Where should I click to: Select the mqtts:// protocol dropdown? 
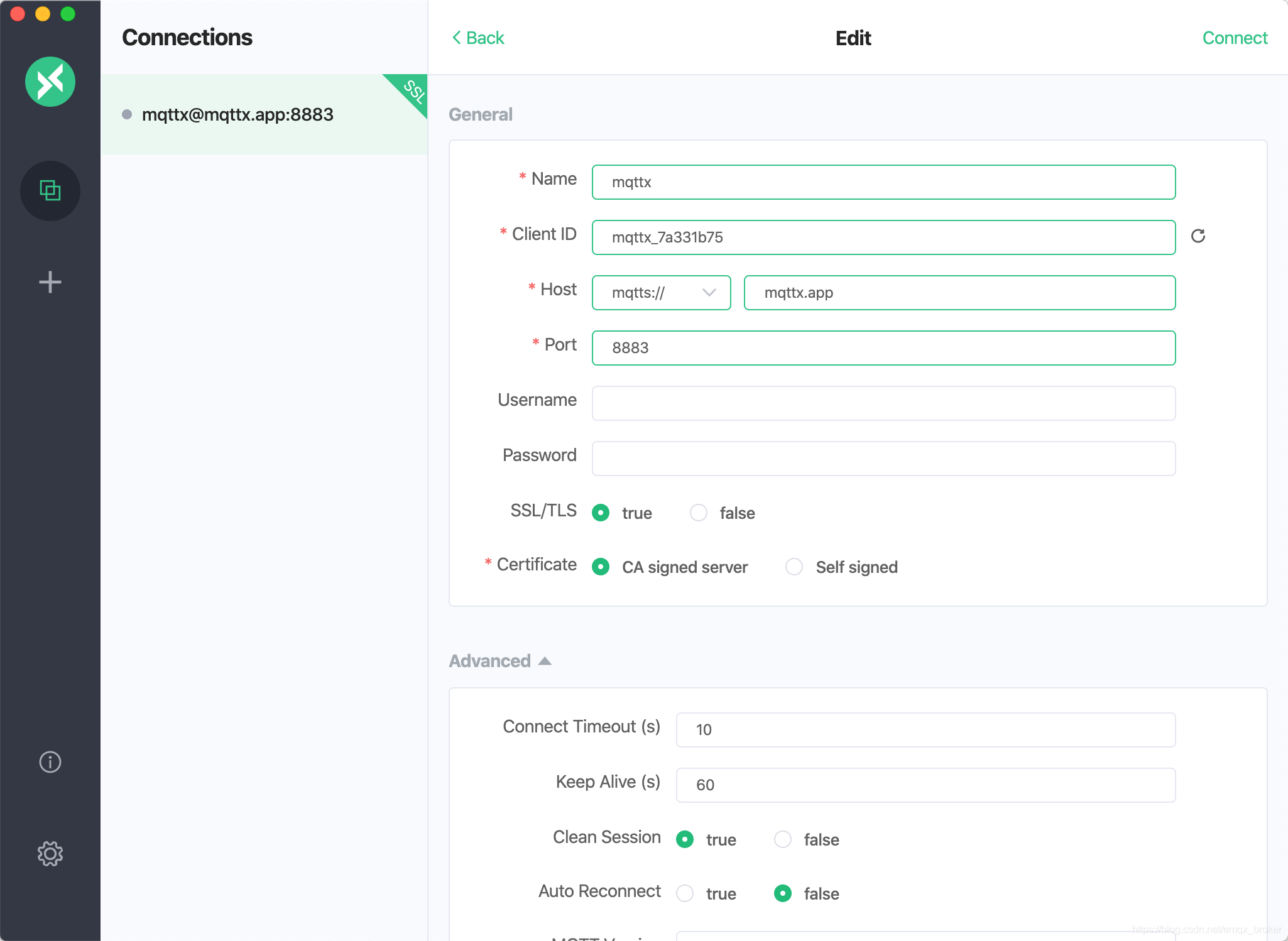tap(661, 292)
